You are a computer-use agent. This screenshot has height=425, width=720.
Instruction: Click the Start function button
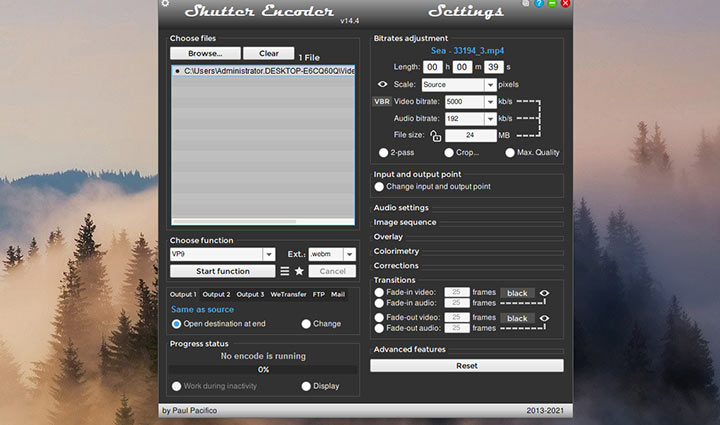coord(223,271)
